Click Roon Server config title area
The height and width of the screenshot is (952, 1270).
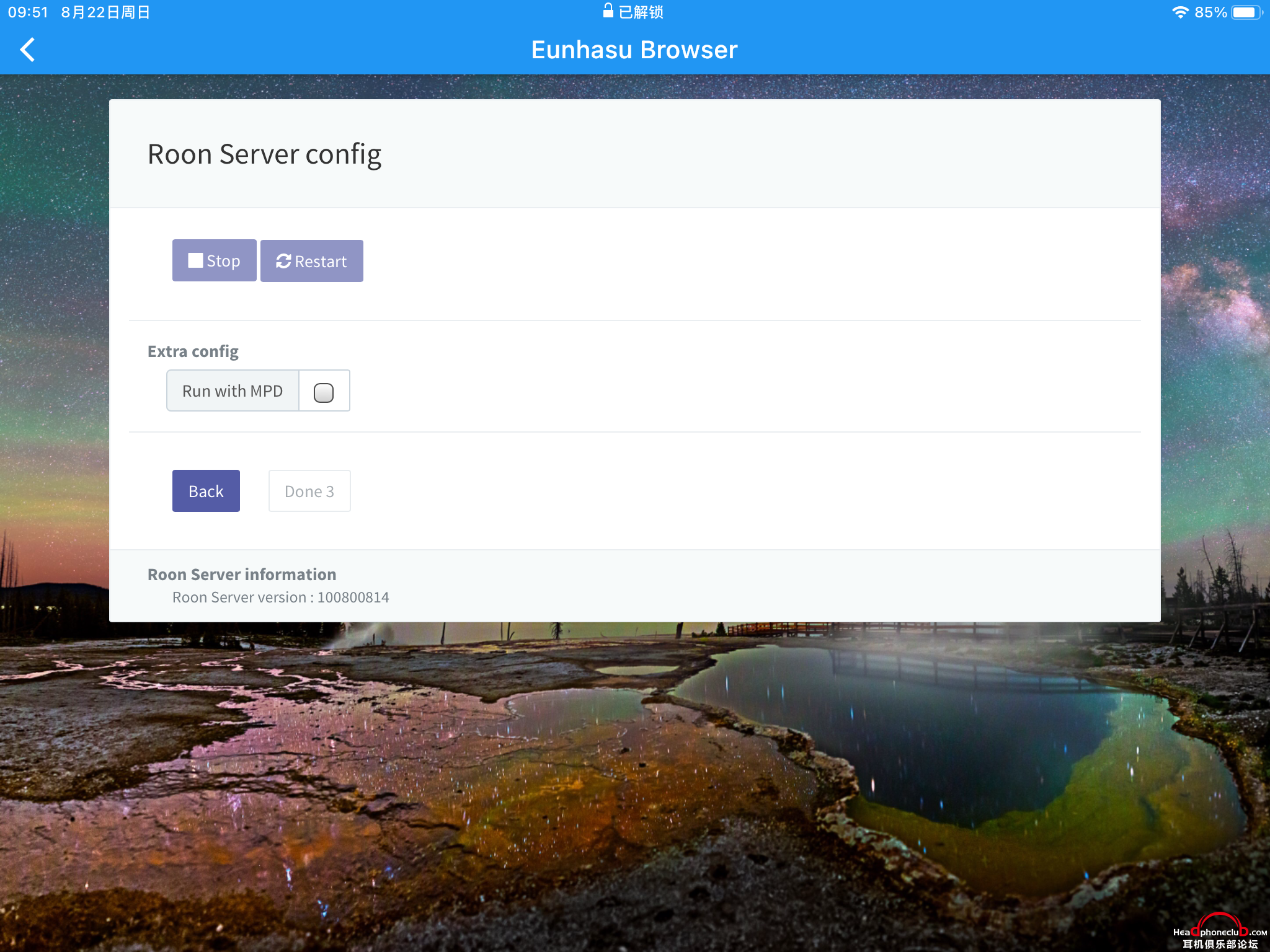tap(263, 152)
